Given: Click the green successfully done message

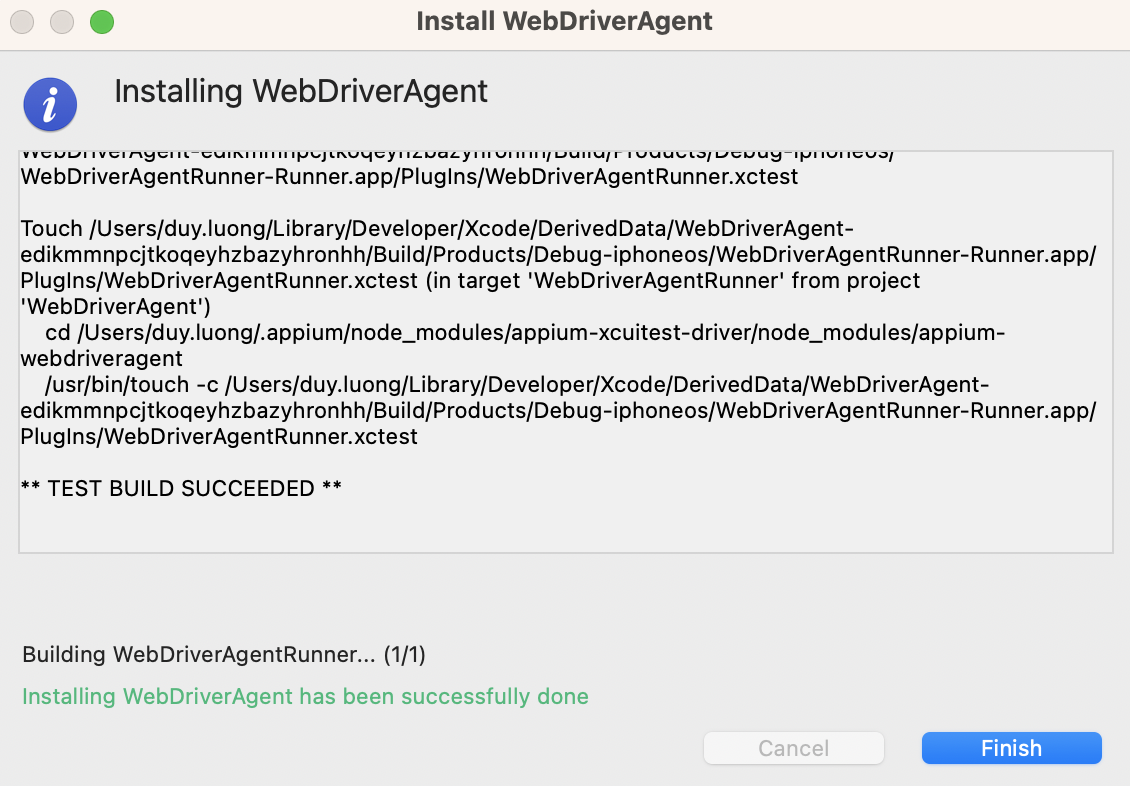Looking at the screenshot, I should tap(305, 696).
